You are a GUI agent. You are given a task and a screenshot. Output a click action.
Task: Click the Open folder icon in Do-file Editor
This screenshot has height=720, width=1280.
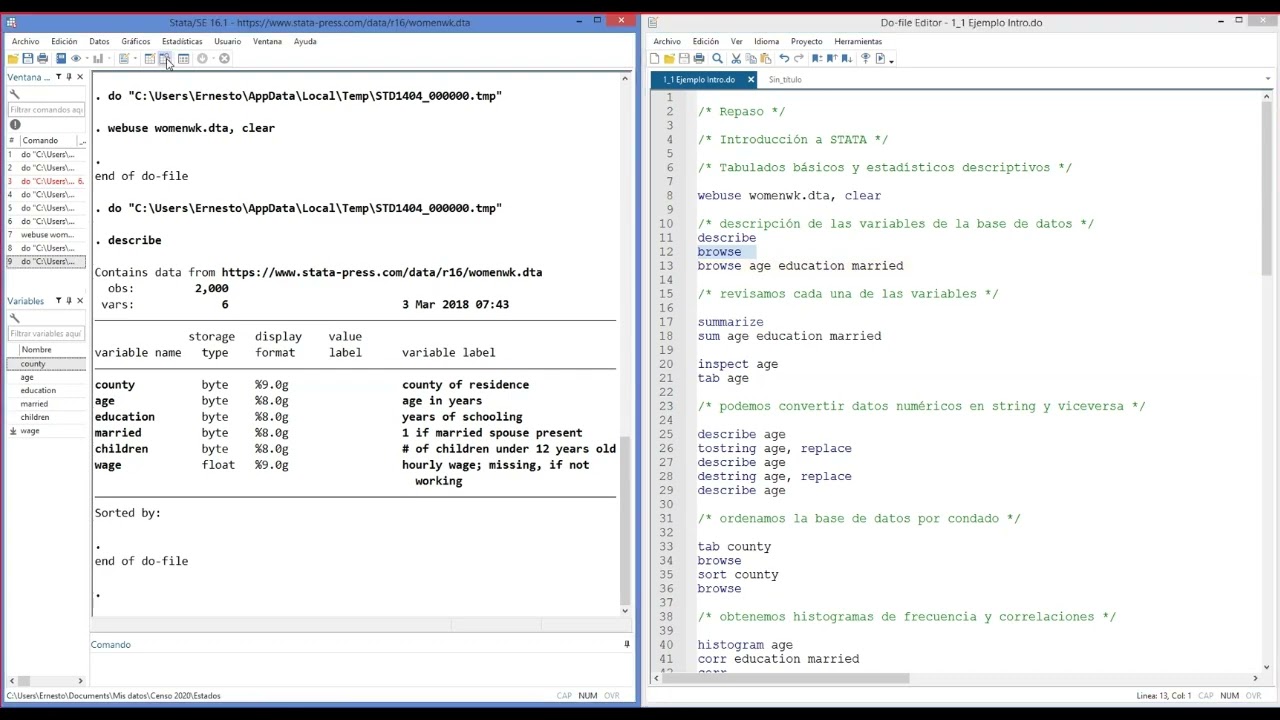point(669,58)
